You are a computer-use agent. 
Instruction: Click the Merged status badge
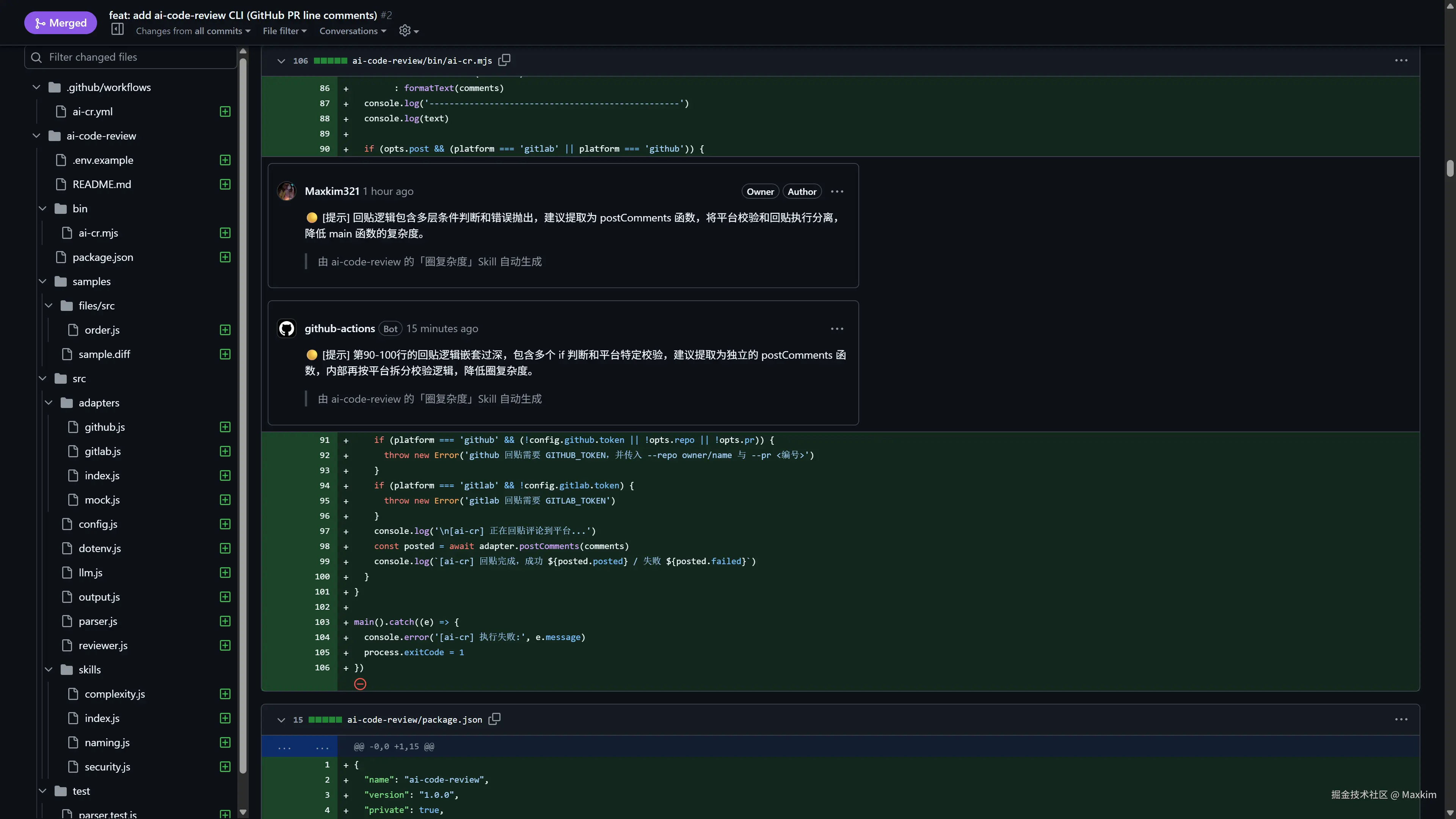[x=61, y=23]
